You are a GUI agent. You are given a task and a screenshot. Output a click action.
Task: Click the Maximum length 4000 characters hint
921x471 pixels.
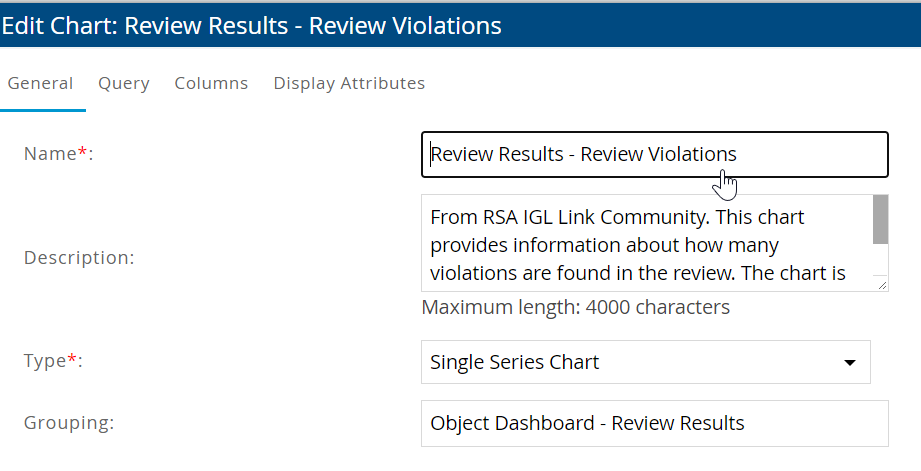[x=575, y=307]
